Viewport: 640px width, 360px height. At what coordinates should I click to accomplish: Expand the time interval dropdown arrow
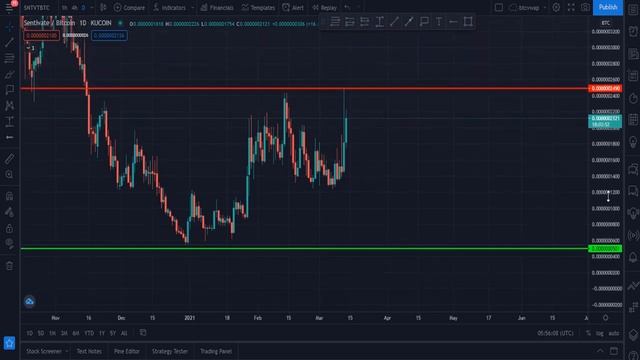92,7
